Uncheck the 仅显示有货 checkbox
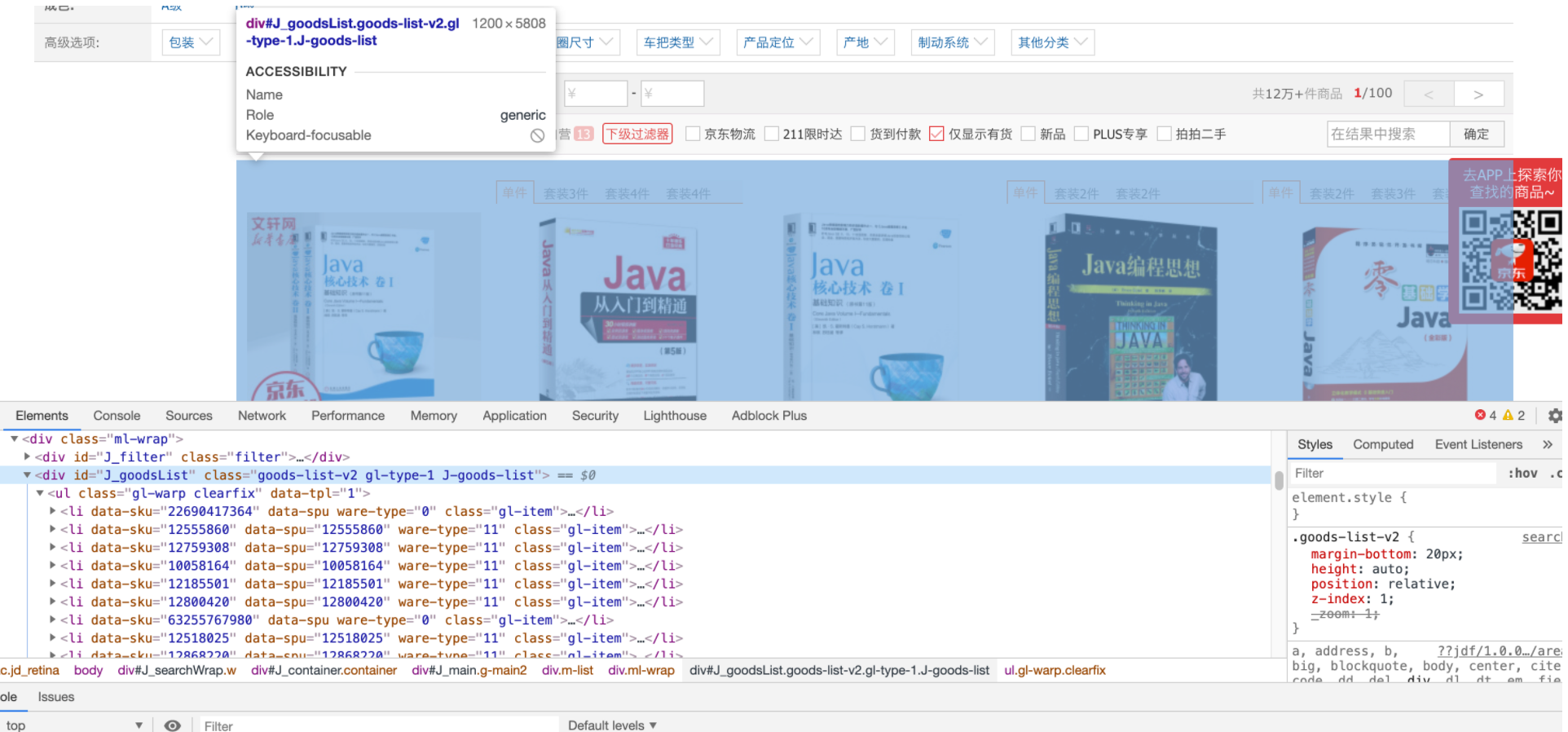The height and width of the screenshot is (732, 1568). (x=936, y=134)
